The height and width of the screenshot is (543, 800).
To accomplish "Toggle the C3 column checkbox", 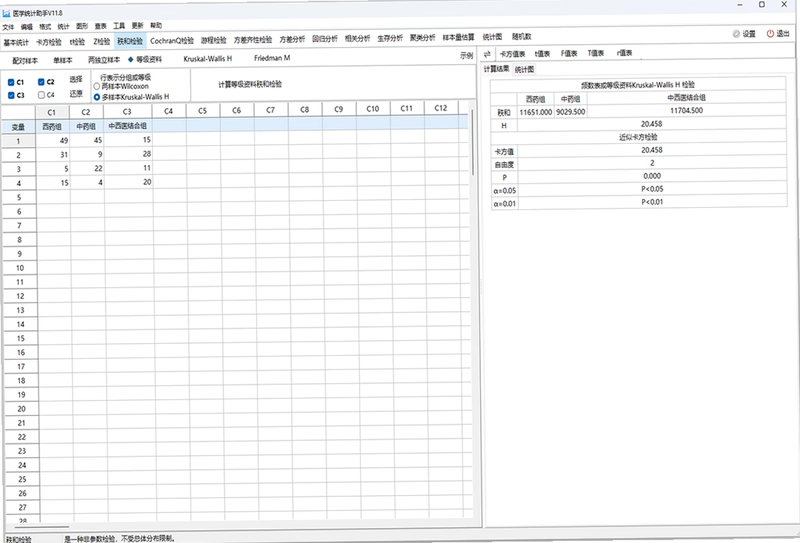I will [11, 95].
